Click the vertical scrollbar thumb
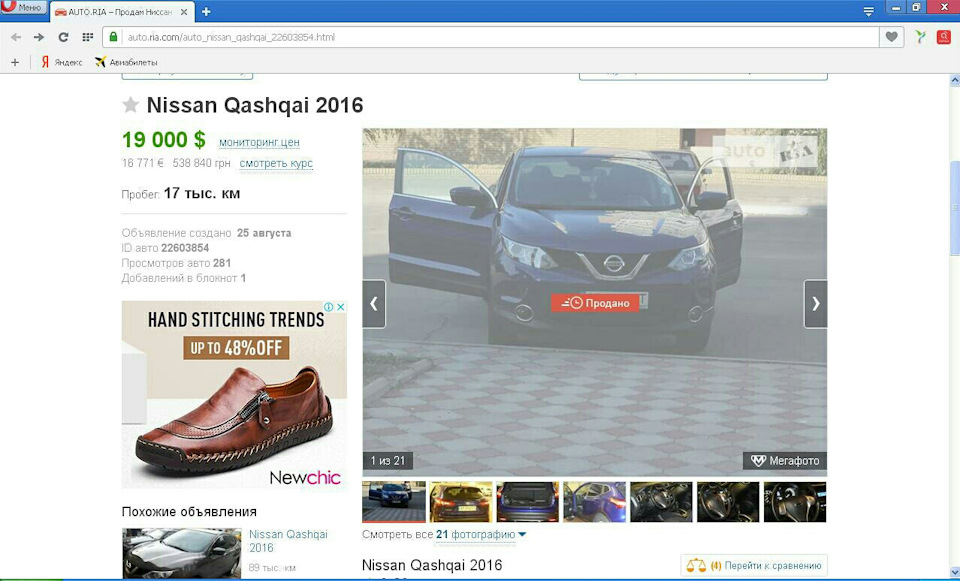This screenshot has width=960, height=581. (x=954, y=208)
